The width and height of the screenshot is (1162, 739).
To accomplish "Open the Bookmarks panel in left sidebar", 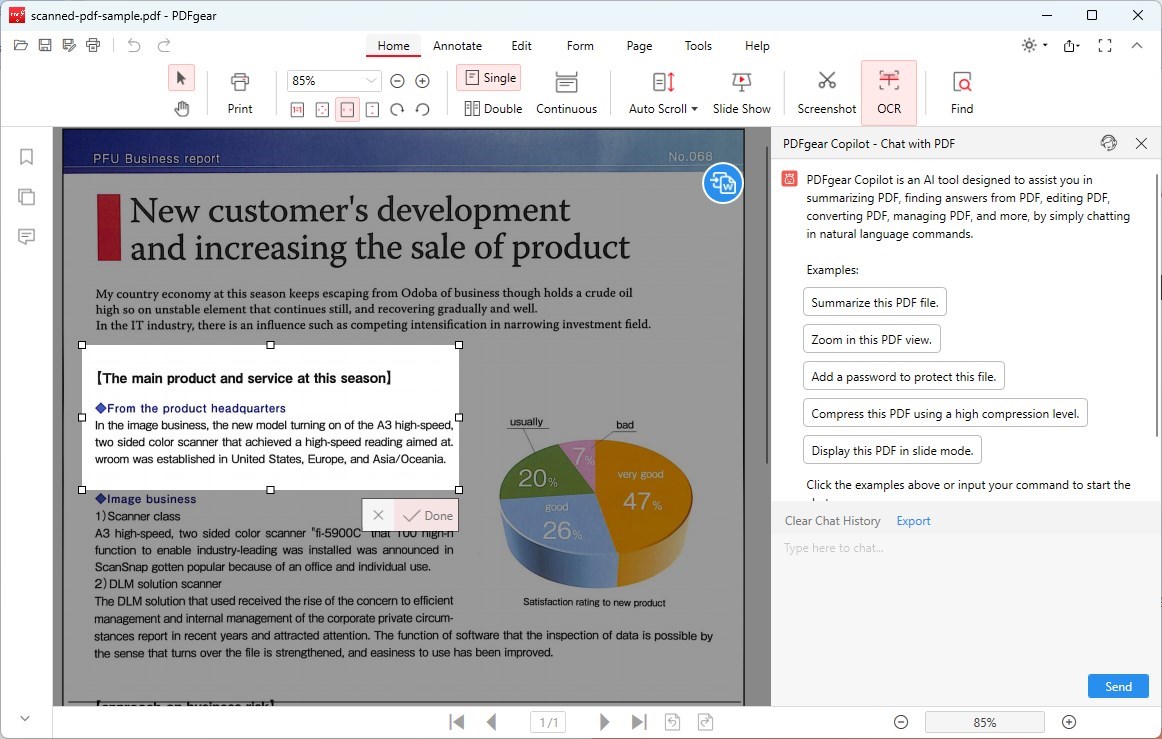I will (25, 156).
